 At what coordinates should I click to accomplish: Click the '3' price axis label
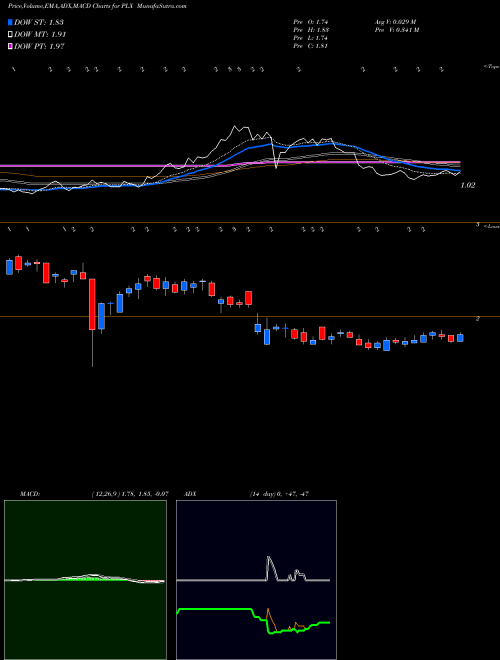tap(478, 224)
